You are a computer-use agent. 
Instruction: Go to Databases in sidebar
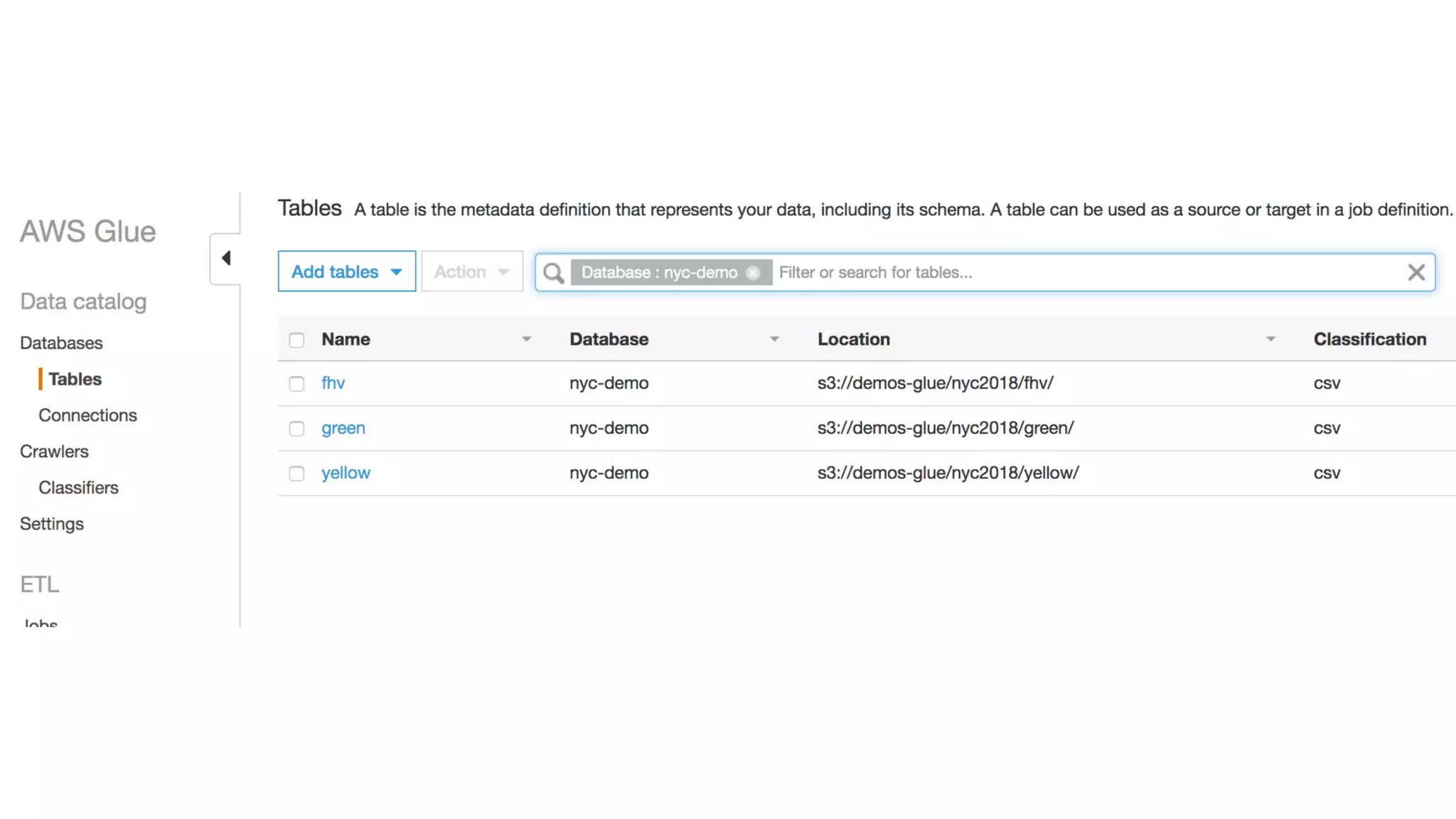coord(61,343)
